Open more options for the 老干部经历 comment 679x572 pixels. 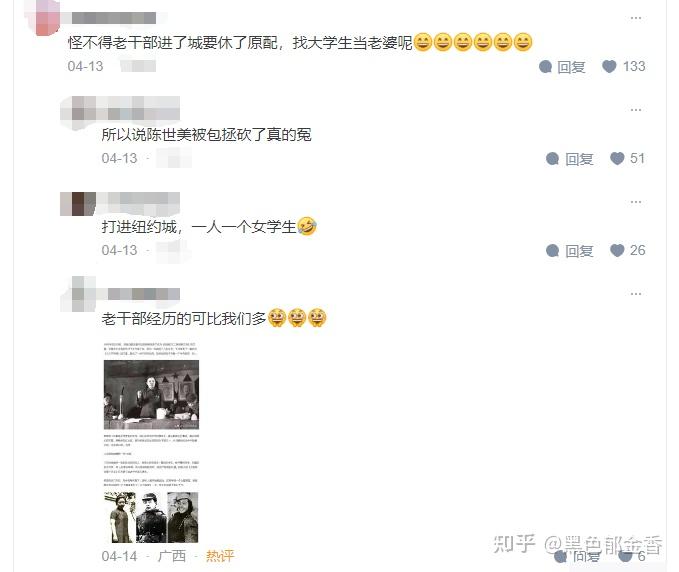[636, 294]
